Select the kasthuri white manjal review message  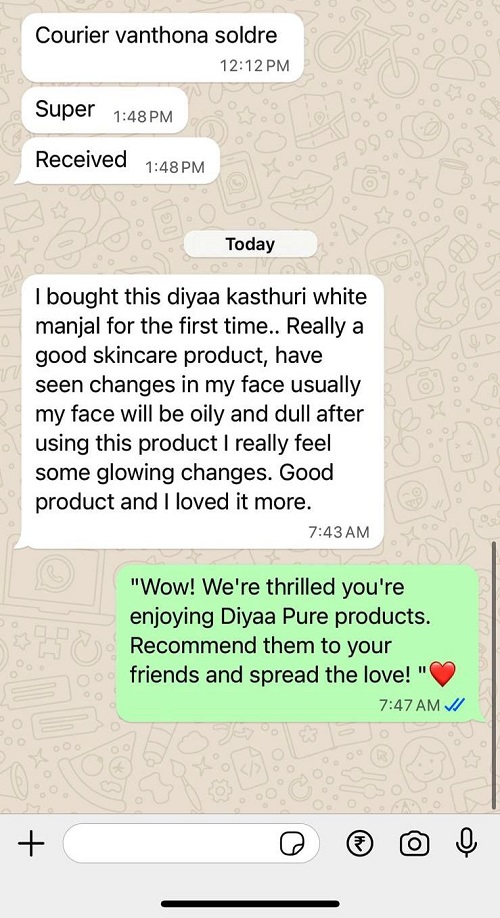click(x=199, y=412)
